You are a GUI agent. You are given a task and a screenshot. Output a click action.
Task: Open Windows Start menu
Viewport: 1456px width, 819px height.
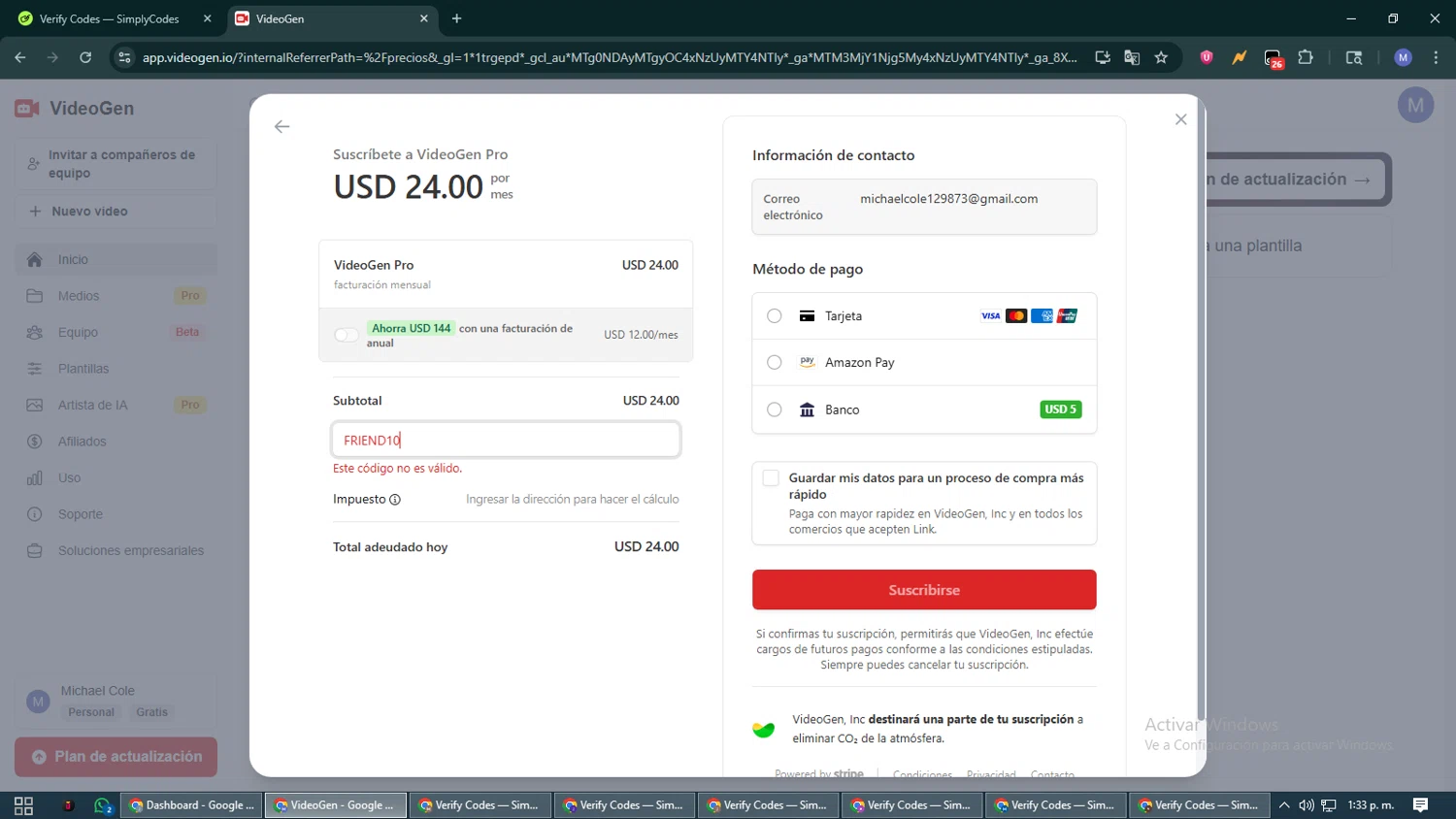23,805
